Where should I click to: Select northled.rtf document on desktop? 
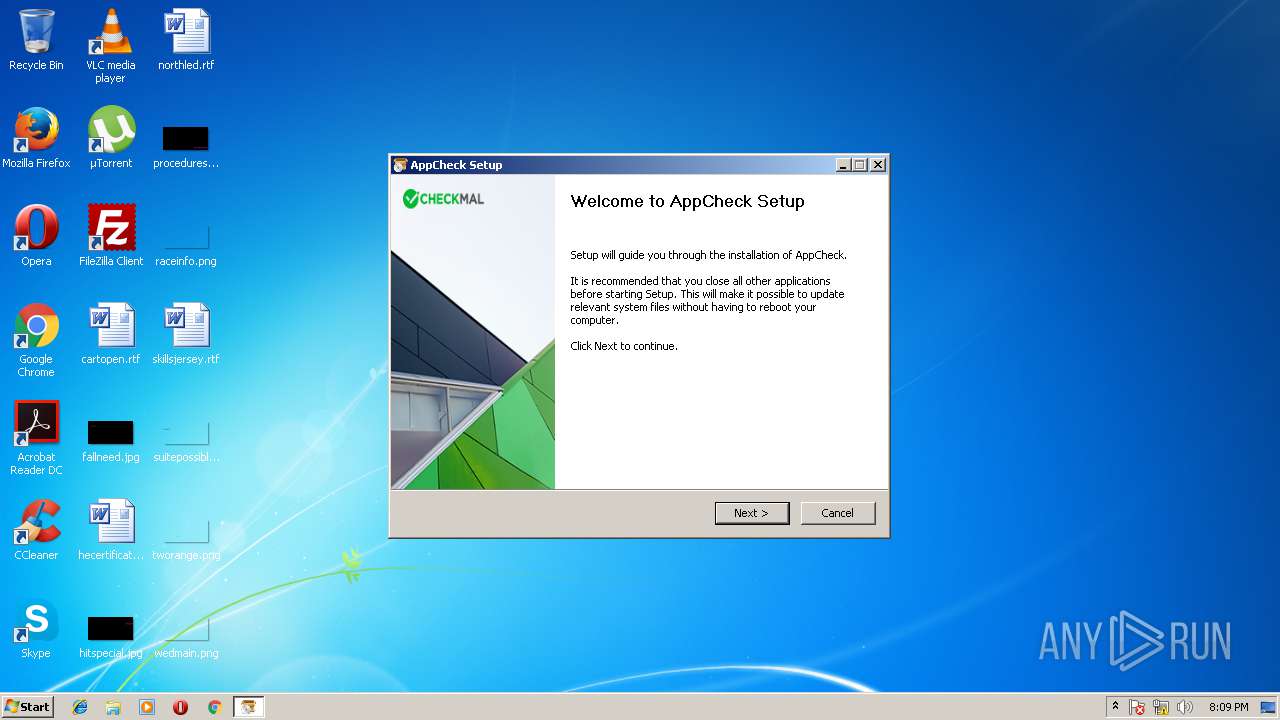[x=186, y=41]
